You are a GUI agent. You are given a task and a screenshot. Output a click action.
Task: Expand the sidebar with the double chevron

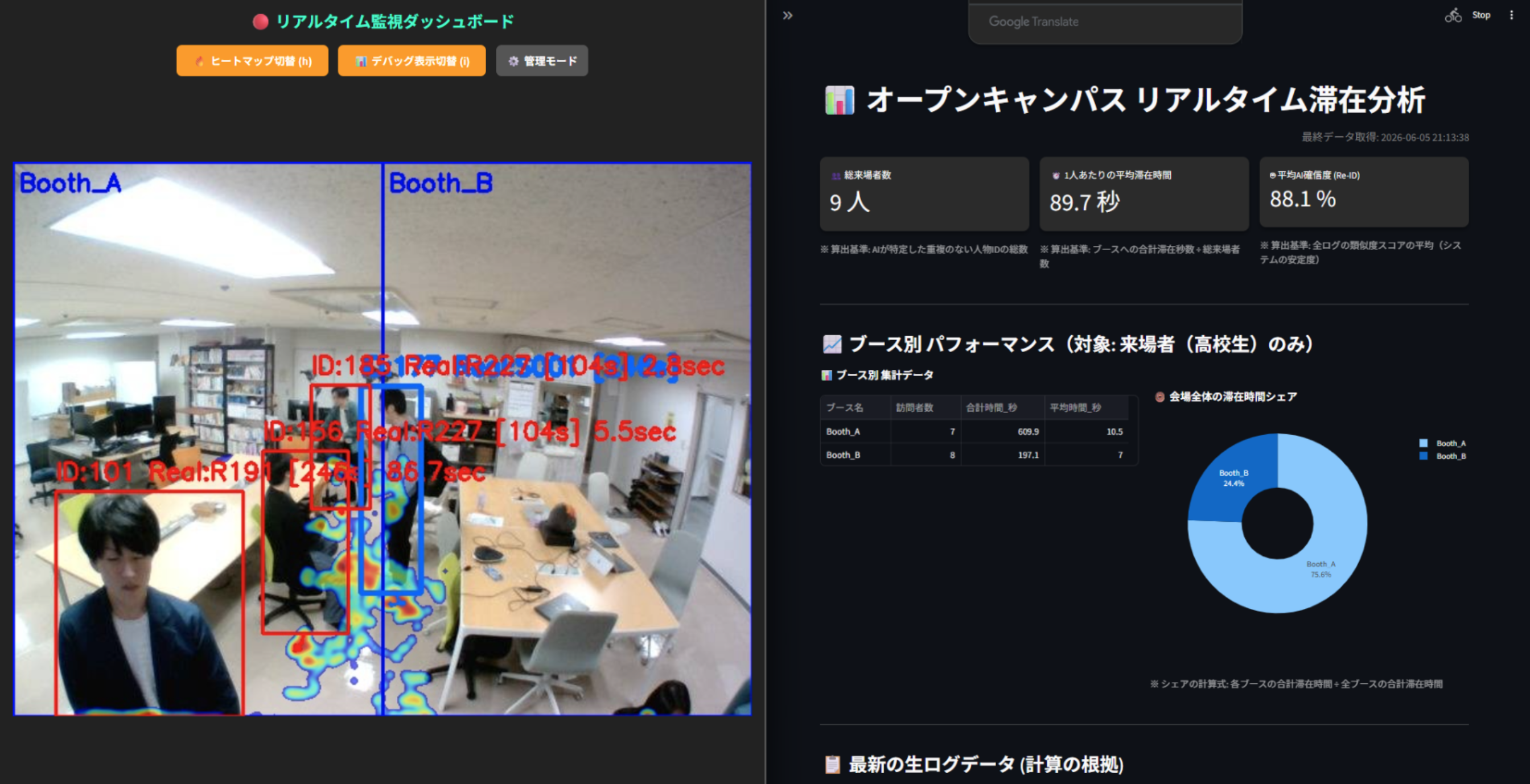tap(788, 15)
